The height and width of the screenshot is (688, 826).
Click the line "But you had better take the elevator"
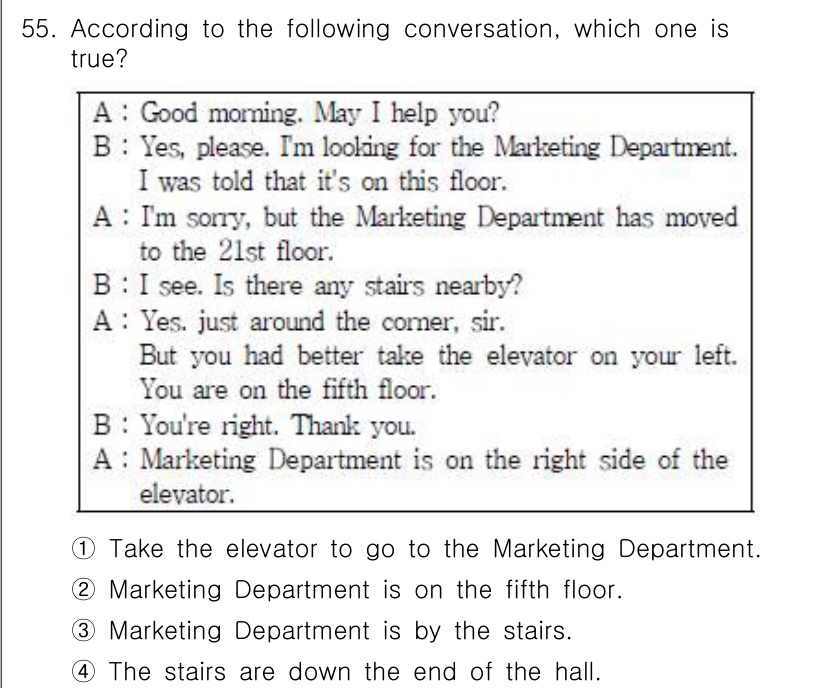click(x=437, y=356)
